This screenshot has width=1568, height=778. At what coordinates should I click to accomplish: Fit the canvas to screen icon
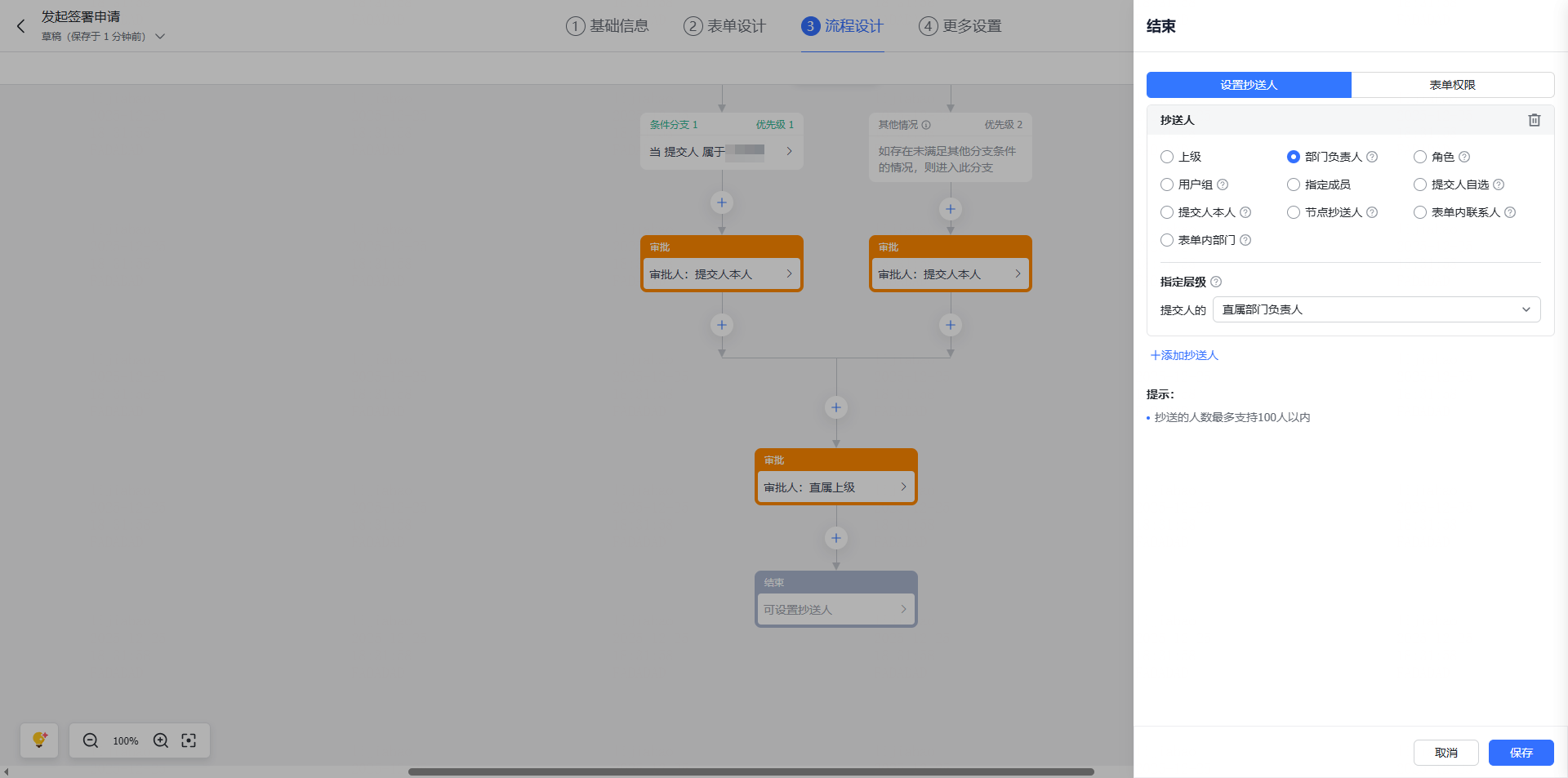coord(189,740)
